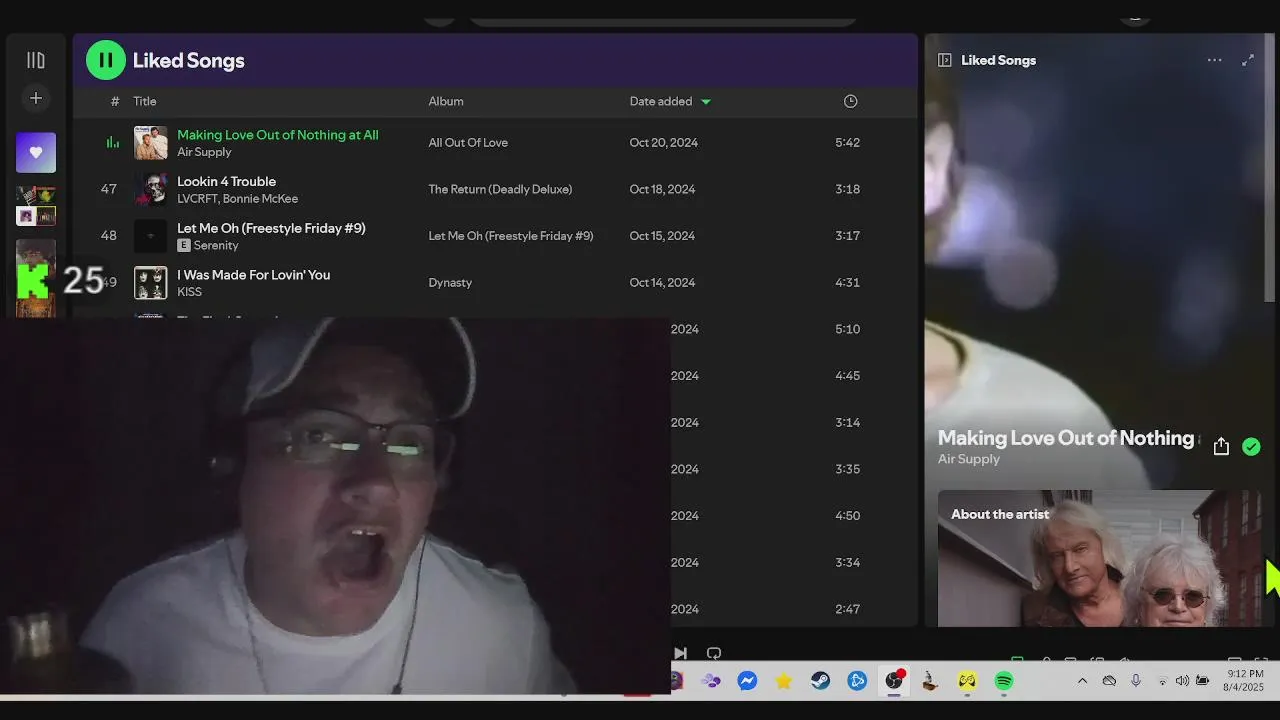Click date Oct 14, 2024
The height and width of the screenshot is (720, 1280).
(662, 283)
